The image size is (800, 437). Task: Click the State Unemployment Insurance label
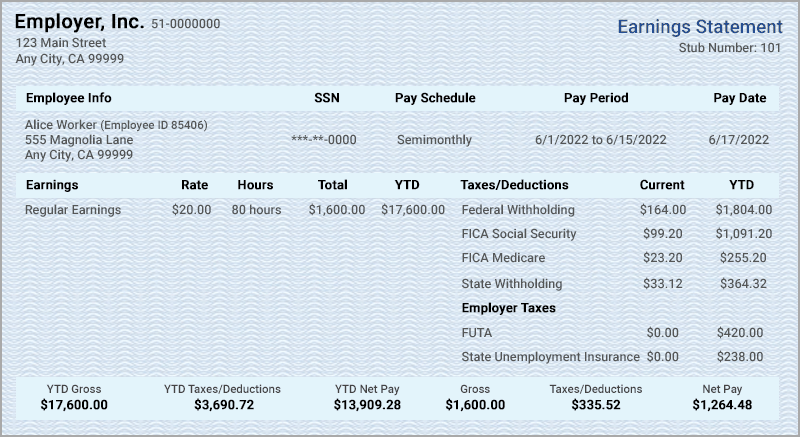point(550,357)
